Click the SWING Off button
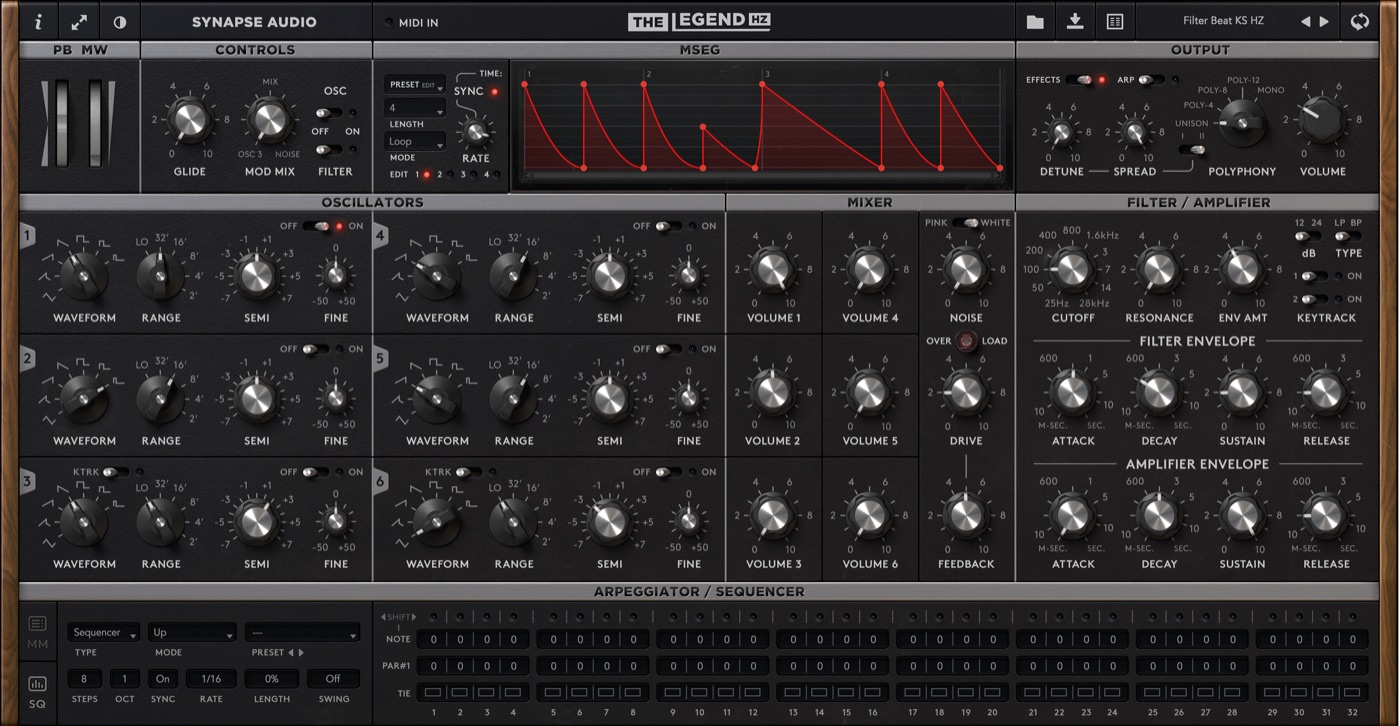The image size is (1400, 726). (x=333, y=679)
